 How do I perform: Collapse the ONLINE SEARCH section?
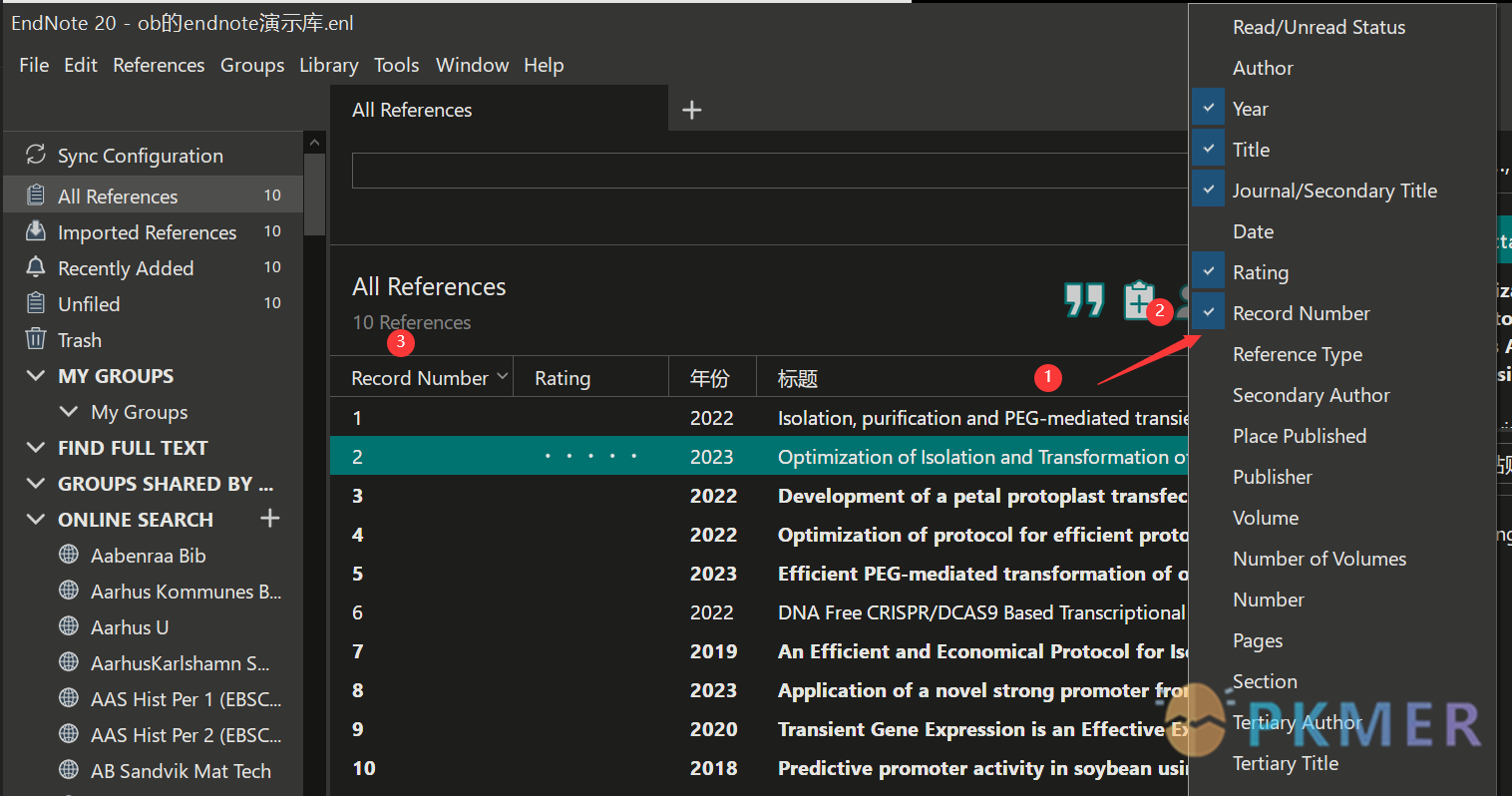tap(36, 520)
